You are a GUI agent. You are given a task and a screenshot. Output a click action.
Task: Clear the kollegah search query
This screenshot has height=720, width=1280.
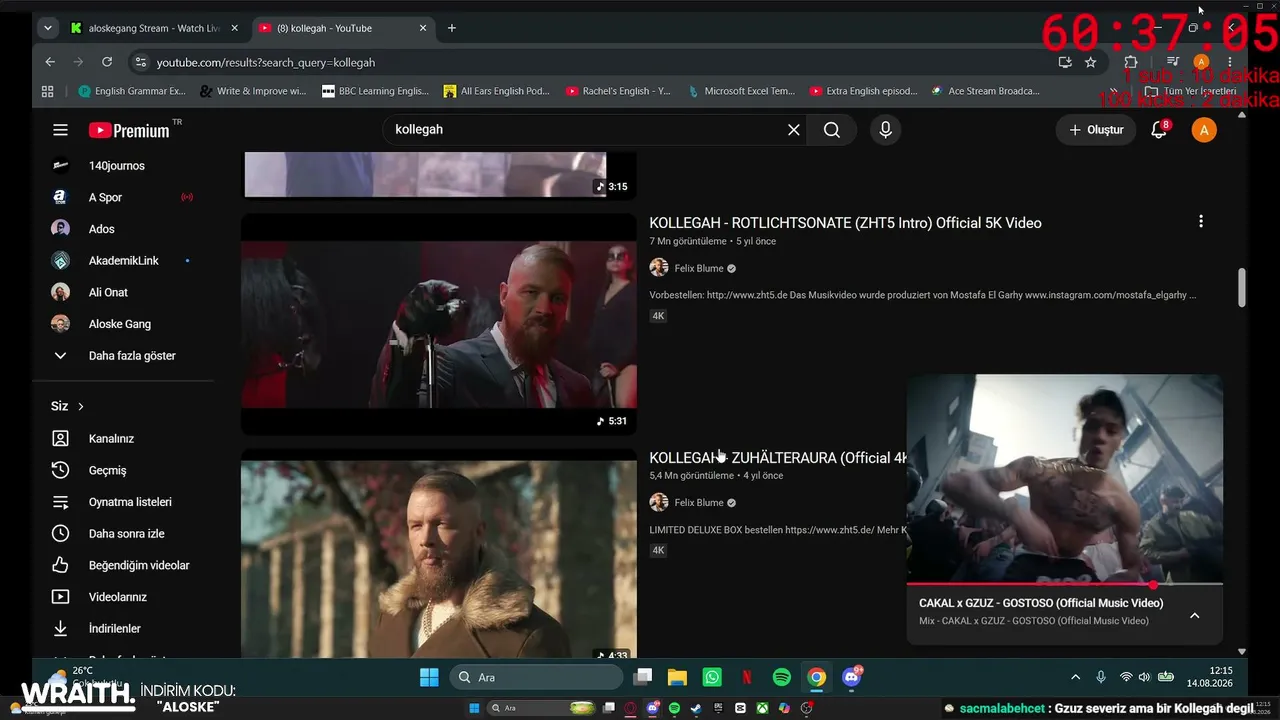(x=794, y=130)
